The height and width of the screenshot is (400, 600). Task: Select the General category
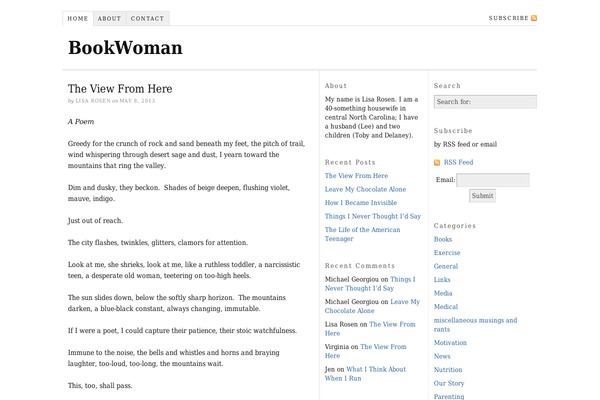click(x=446, y=266)
